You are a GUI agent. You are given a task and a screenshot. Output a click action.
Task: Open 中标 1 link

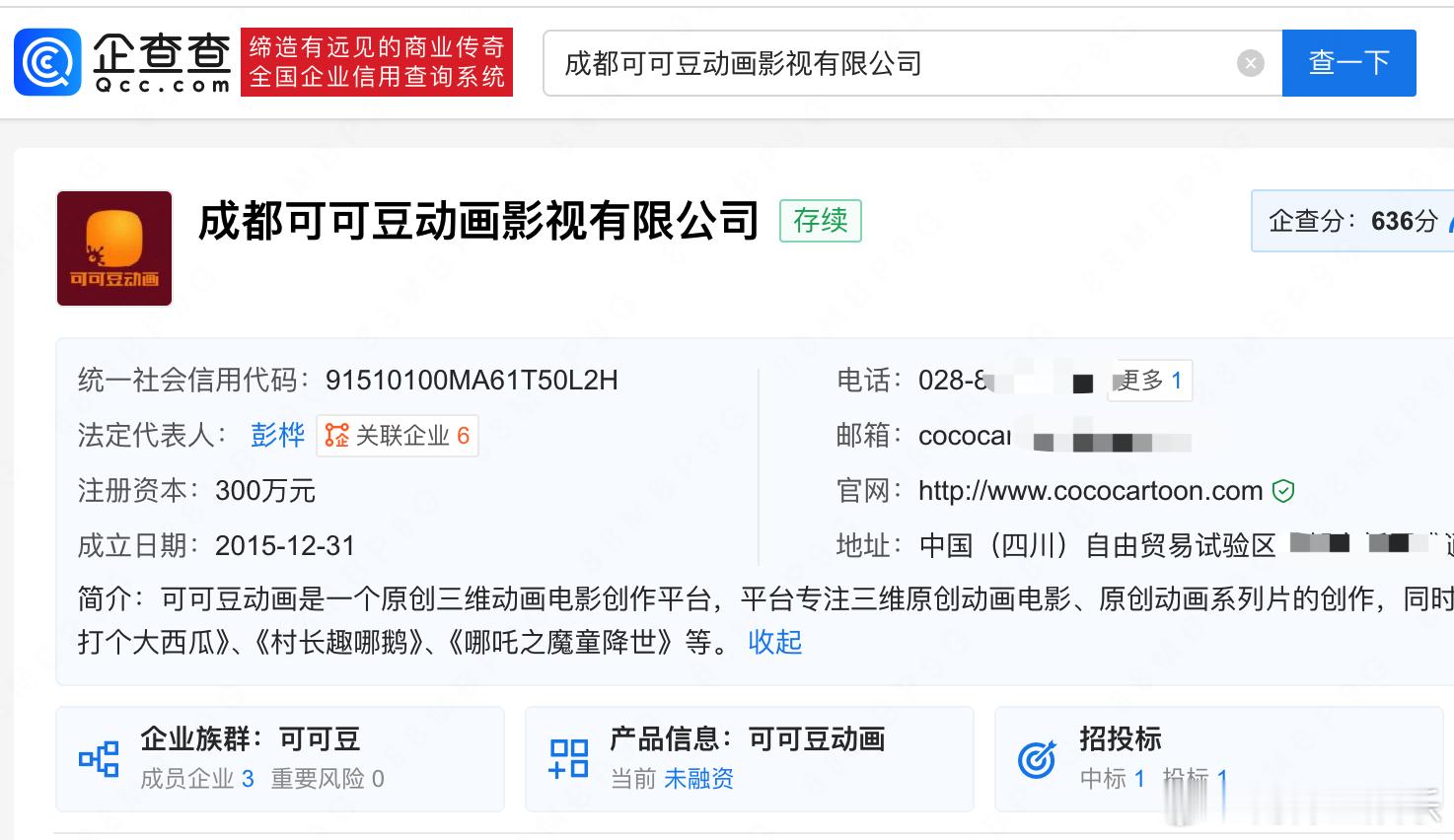click(x=1113, y=779)
